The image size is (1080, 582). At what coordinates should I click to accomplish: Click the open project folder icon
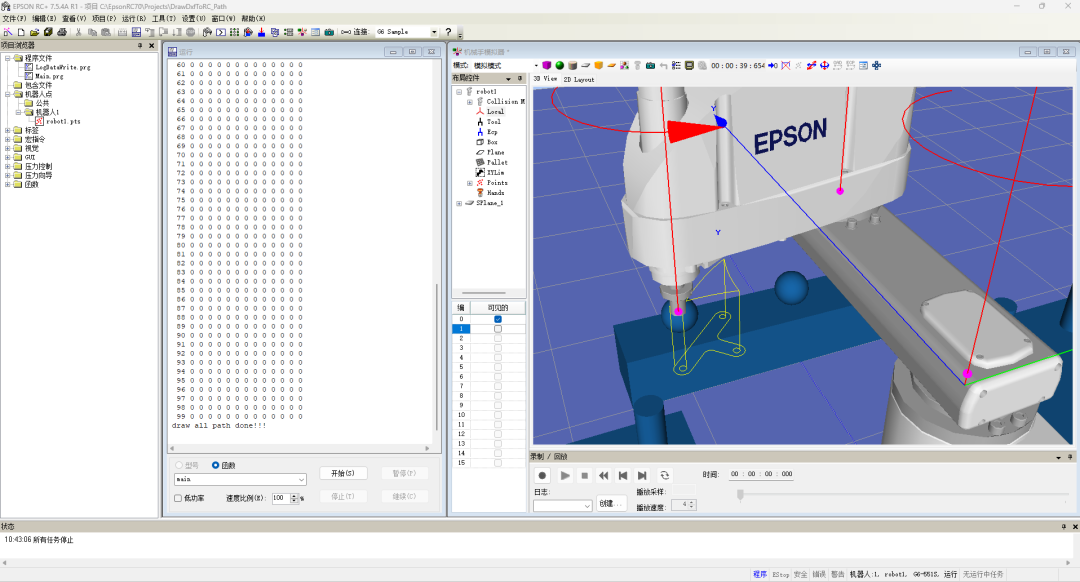pyautogui.click(x=34, y=32)
